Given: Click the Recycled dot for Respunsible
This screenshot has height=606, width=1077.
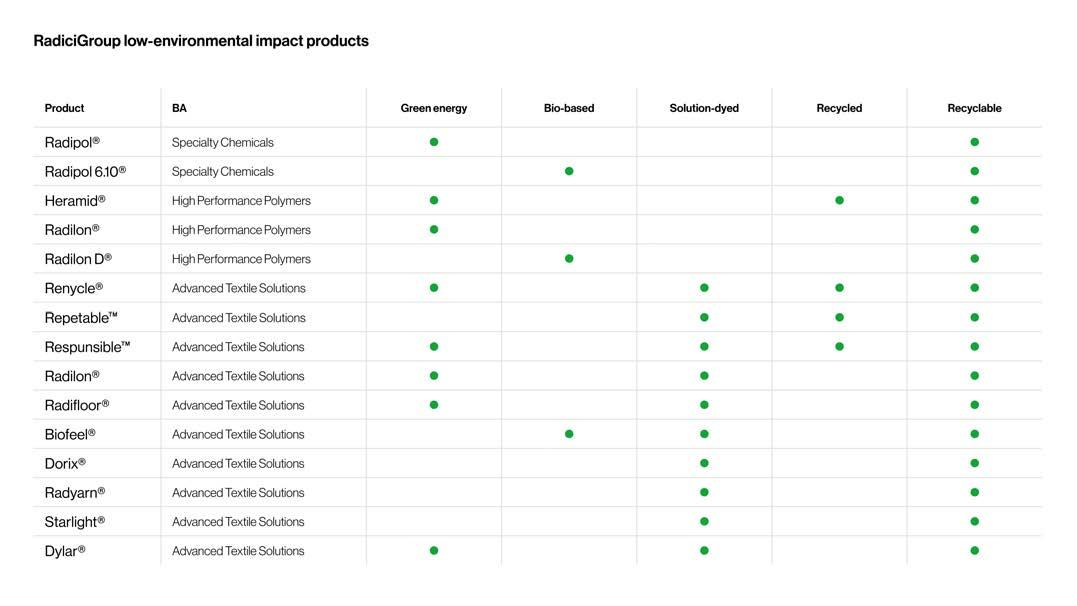Looking at the screenshot, I should [x=839, y=346].
